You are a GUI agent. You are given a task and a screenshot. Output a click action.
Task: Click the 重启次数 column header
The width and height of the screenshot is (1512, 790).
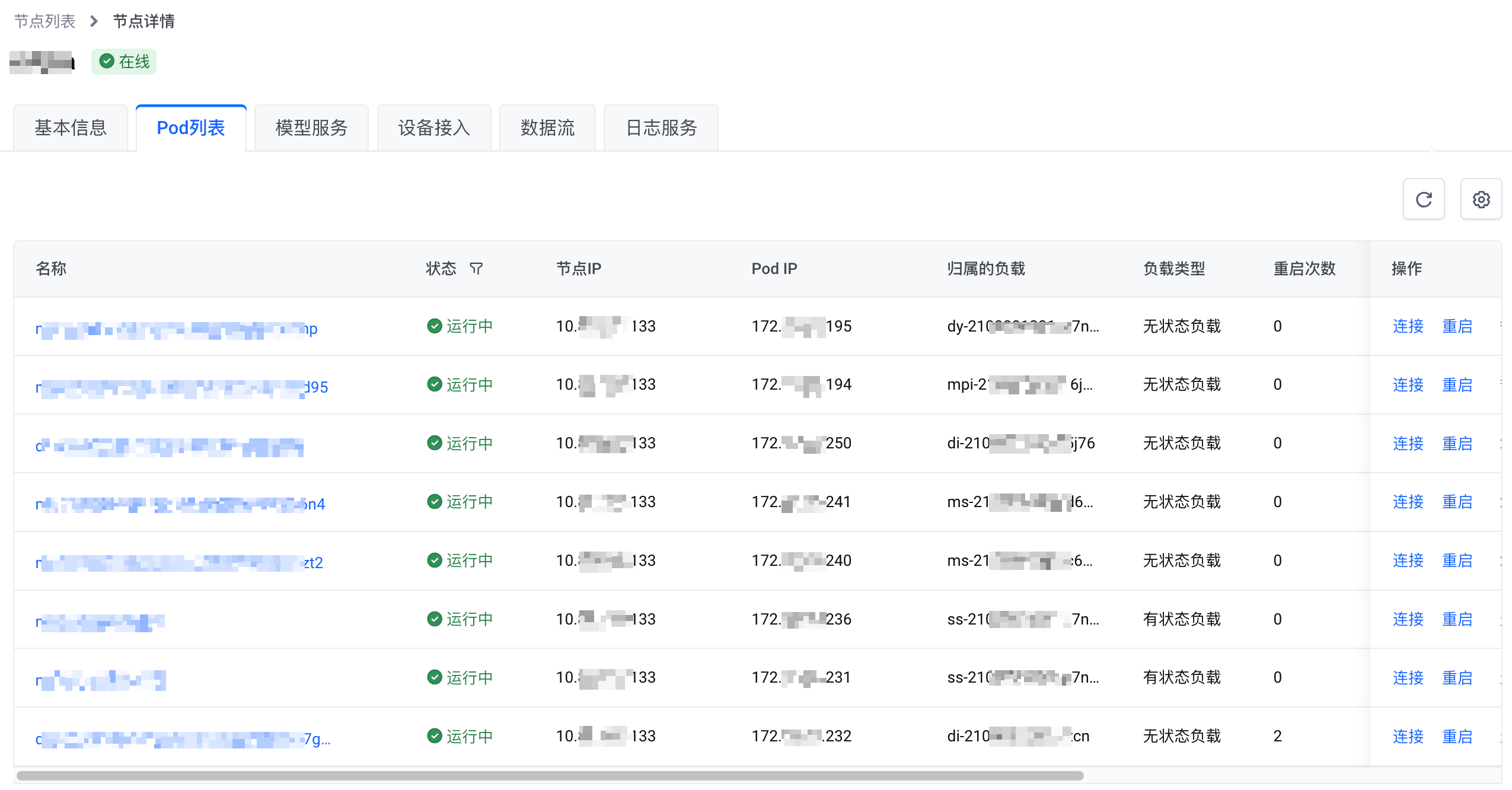click(x=1304, y=269)
